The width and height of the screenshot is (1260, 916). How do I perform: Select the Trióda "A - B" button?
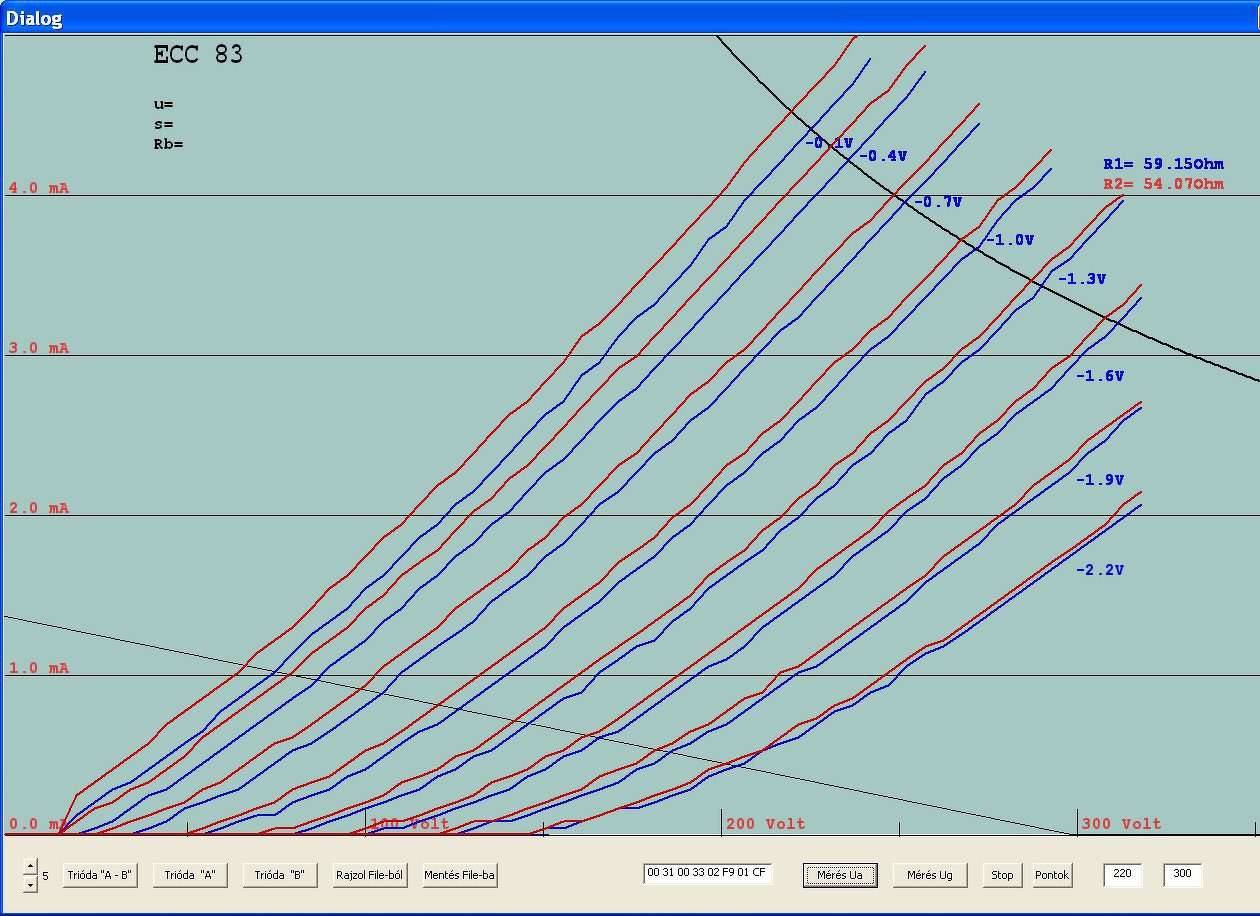point(100,875)
